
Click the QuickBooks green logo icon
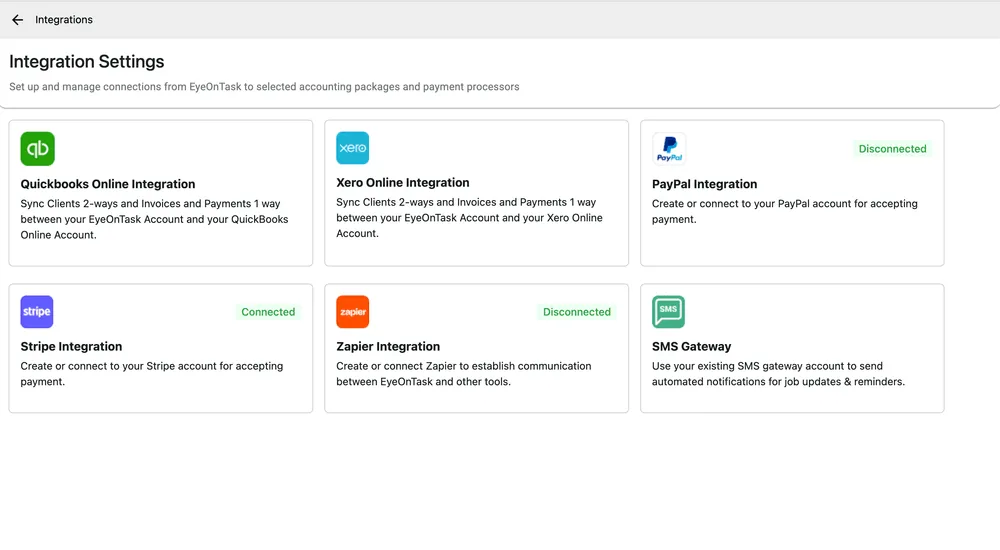pyautogui.click(x=38, y=149)
